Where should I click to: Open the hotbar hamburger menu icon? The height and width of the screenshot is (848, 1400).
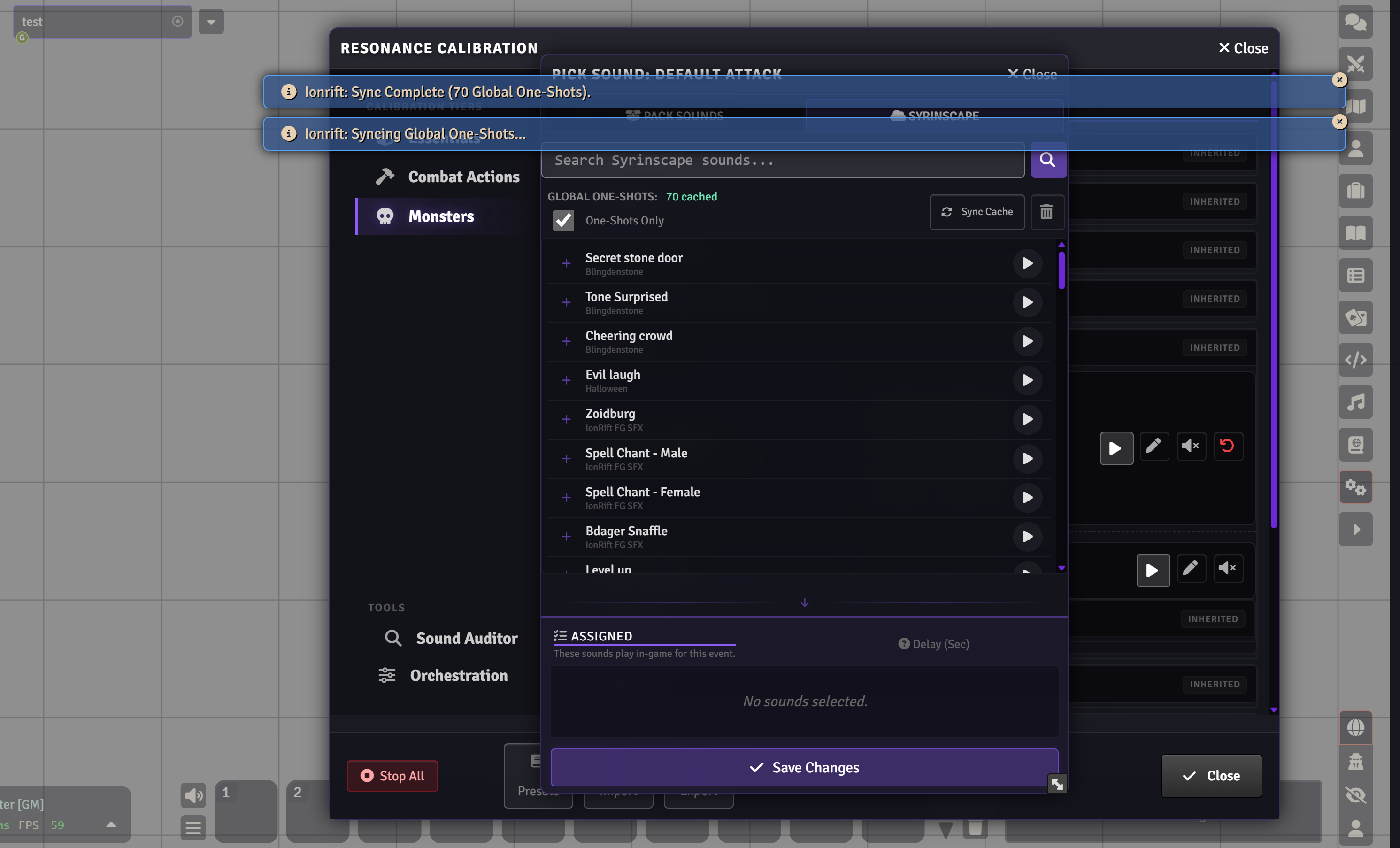pos(193,827)
